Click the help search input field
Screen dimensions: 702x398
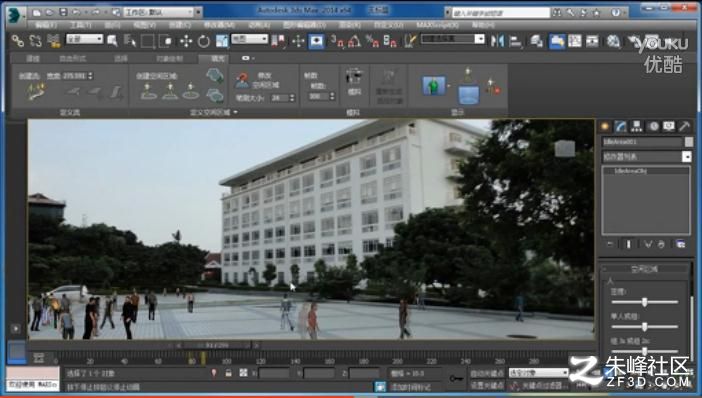(501, 13)
